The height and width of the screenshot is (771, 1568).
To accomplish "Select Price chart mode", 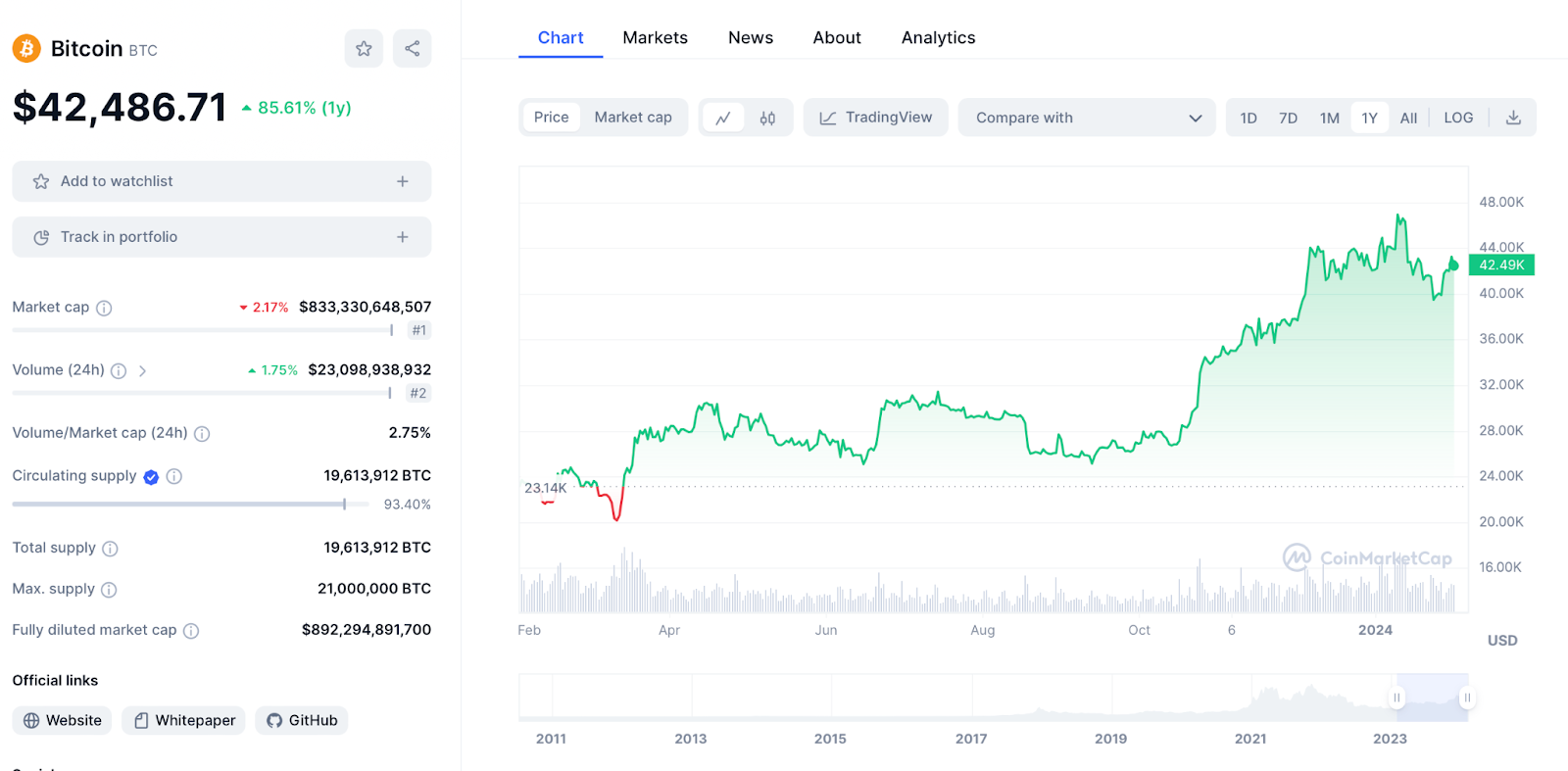I will click(552, 118).
